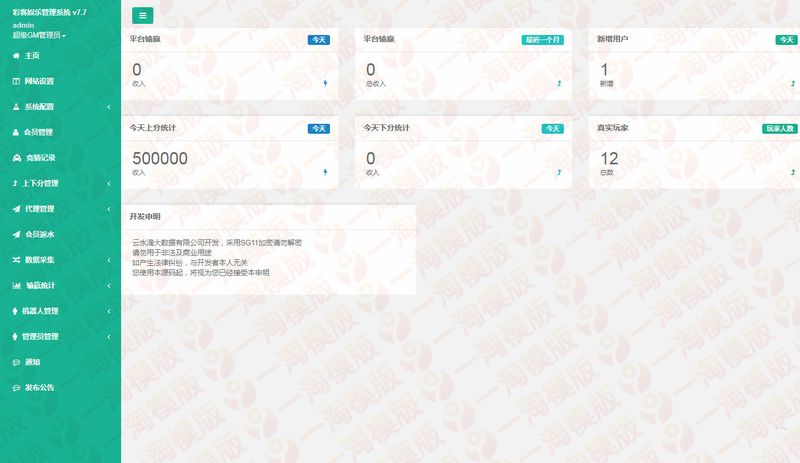Select the value 1 in 新增用户 card

point(604,69)
